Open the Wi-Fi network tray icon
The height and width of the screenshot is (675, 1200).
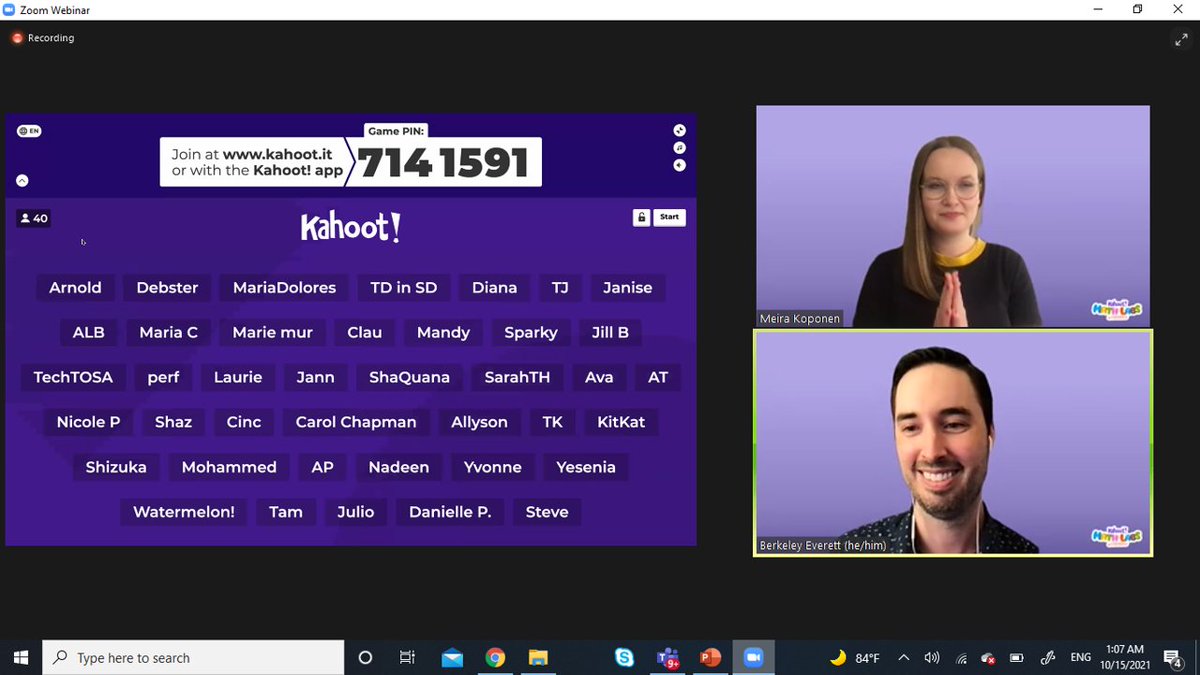(x=961, y=658)
